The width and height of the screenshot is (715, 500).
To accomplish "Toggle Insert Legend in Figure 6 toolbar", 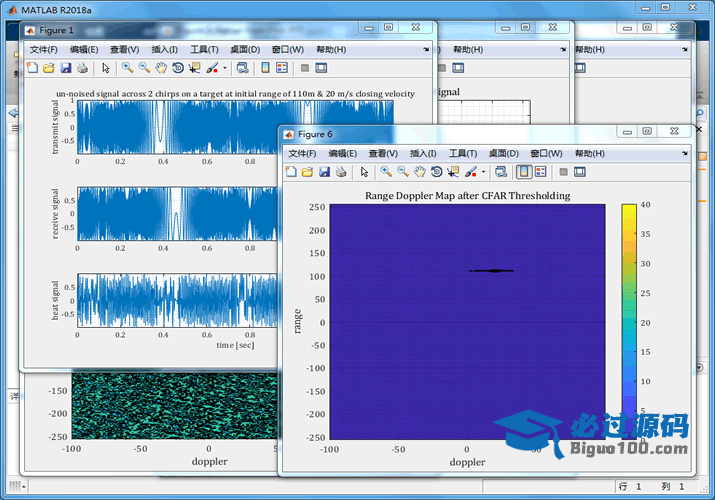I will 541,172.
